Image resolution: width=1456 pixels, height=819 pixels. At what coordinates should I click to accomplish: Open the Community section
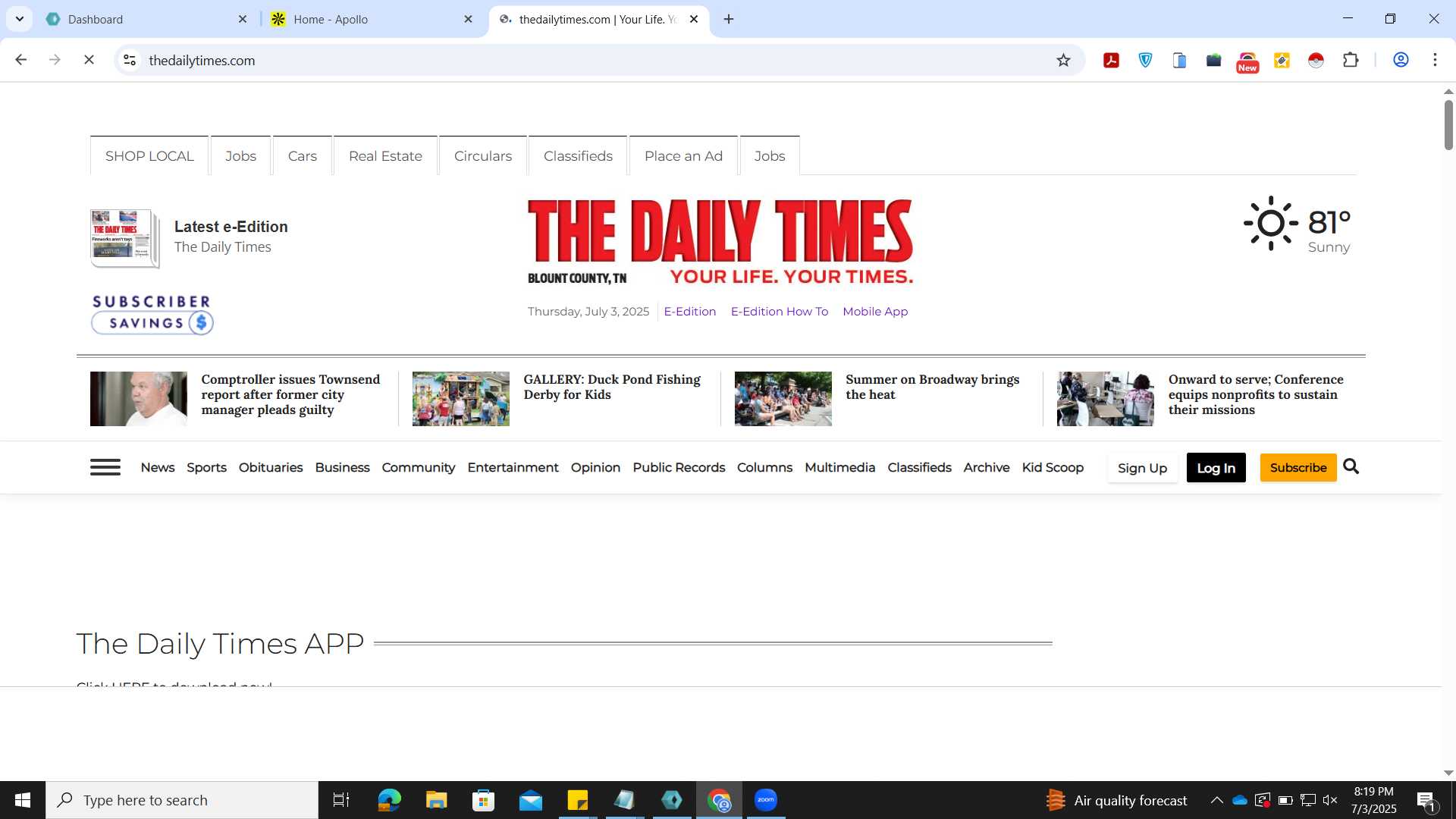coord(418,468)
